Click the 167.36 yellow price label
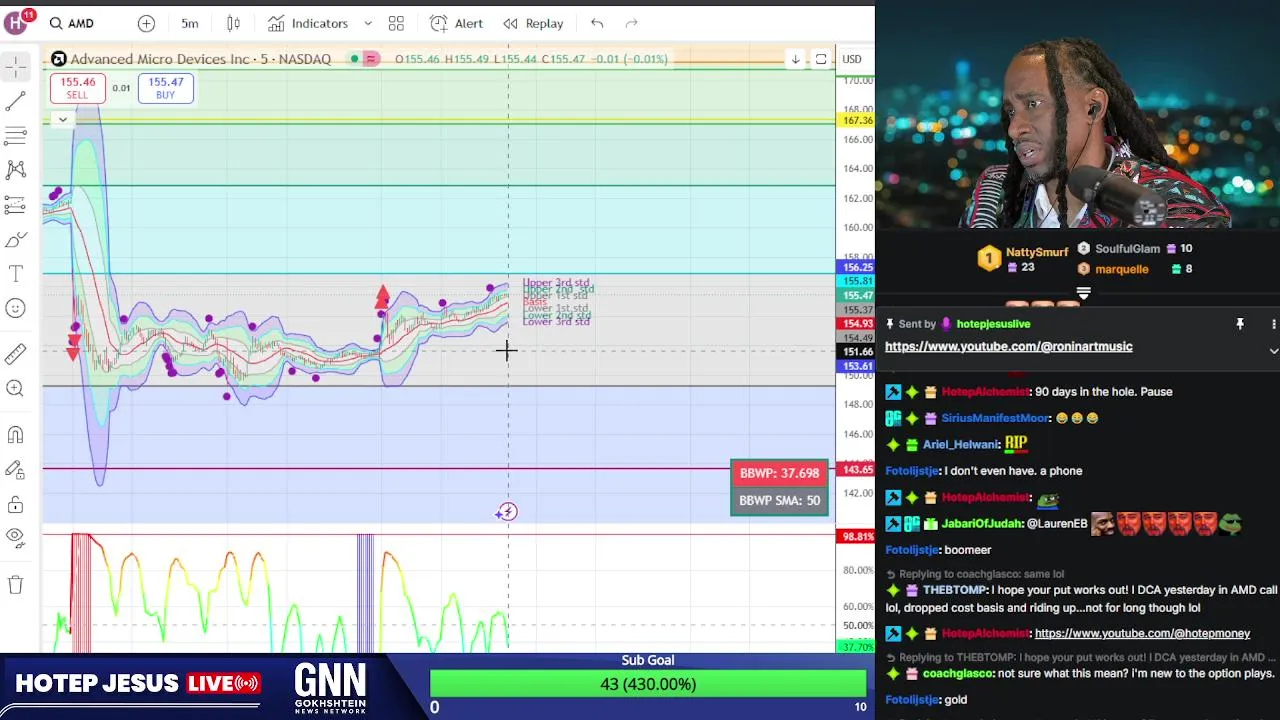 point(857,120)
